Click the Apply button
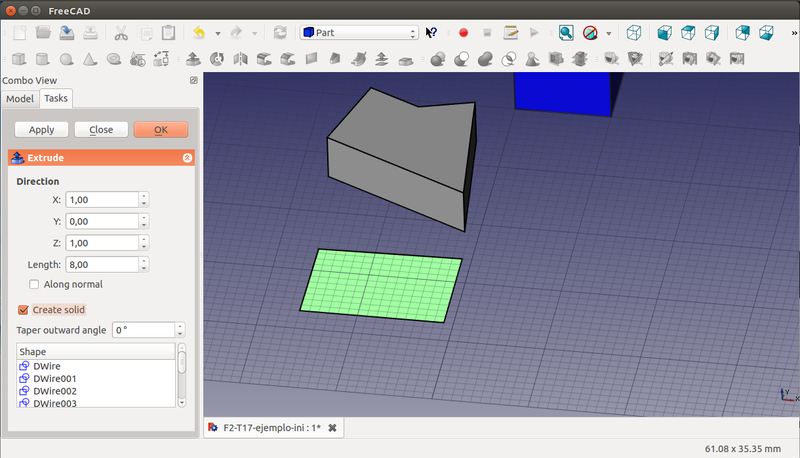 point(42,130)
